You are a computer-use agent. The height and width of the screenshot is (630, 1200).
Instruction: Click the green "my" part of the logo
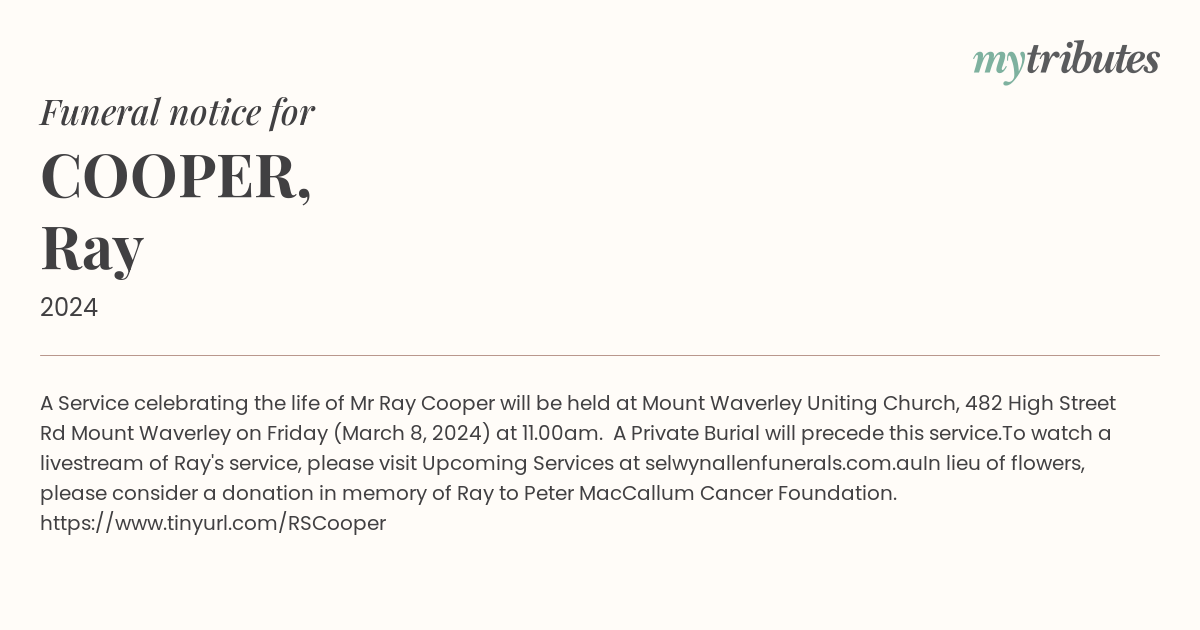(x=999, y=65)
